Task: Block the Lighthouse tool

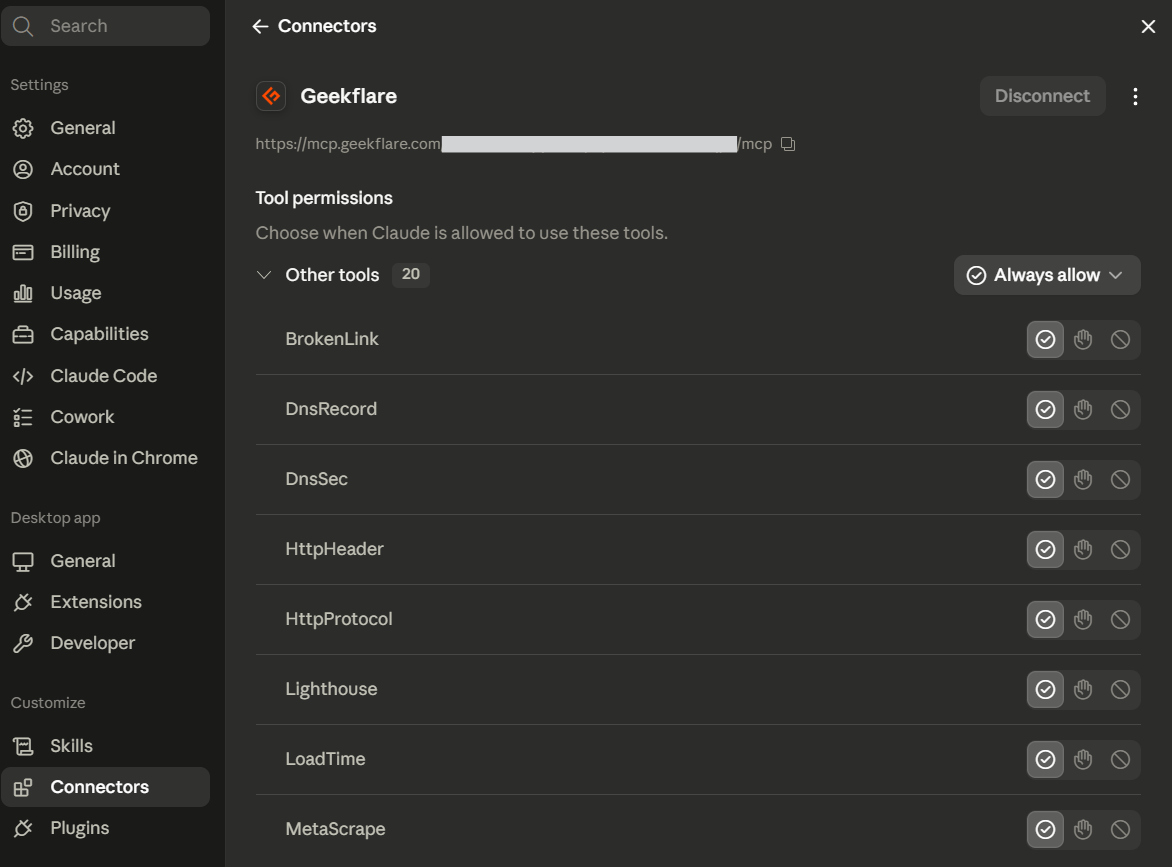Action: coord(1120,689)
